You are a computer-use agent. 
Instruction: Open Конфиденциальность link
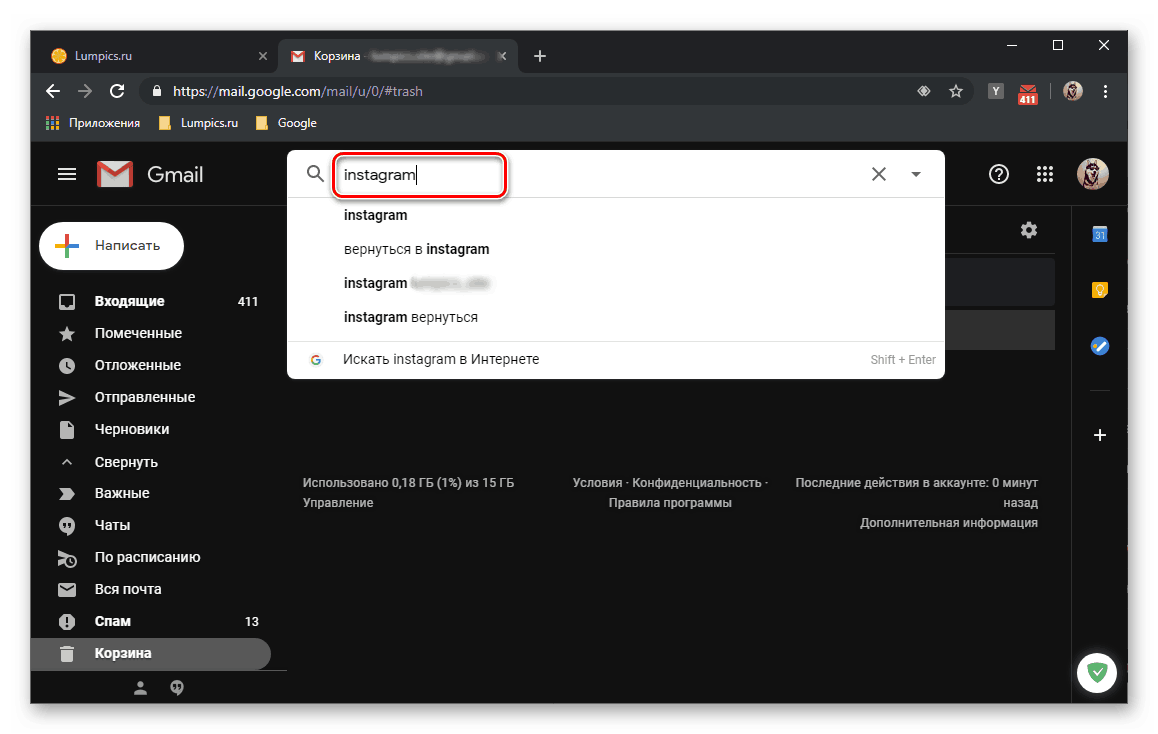pyautogui.click(x=696, y=483)
